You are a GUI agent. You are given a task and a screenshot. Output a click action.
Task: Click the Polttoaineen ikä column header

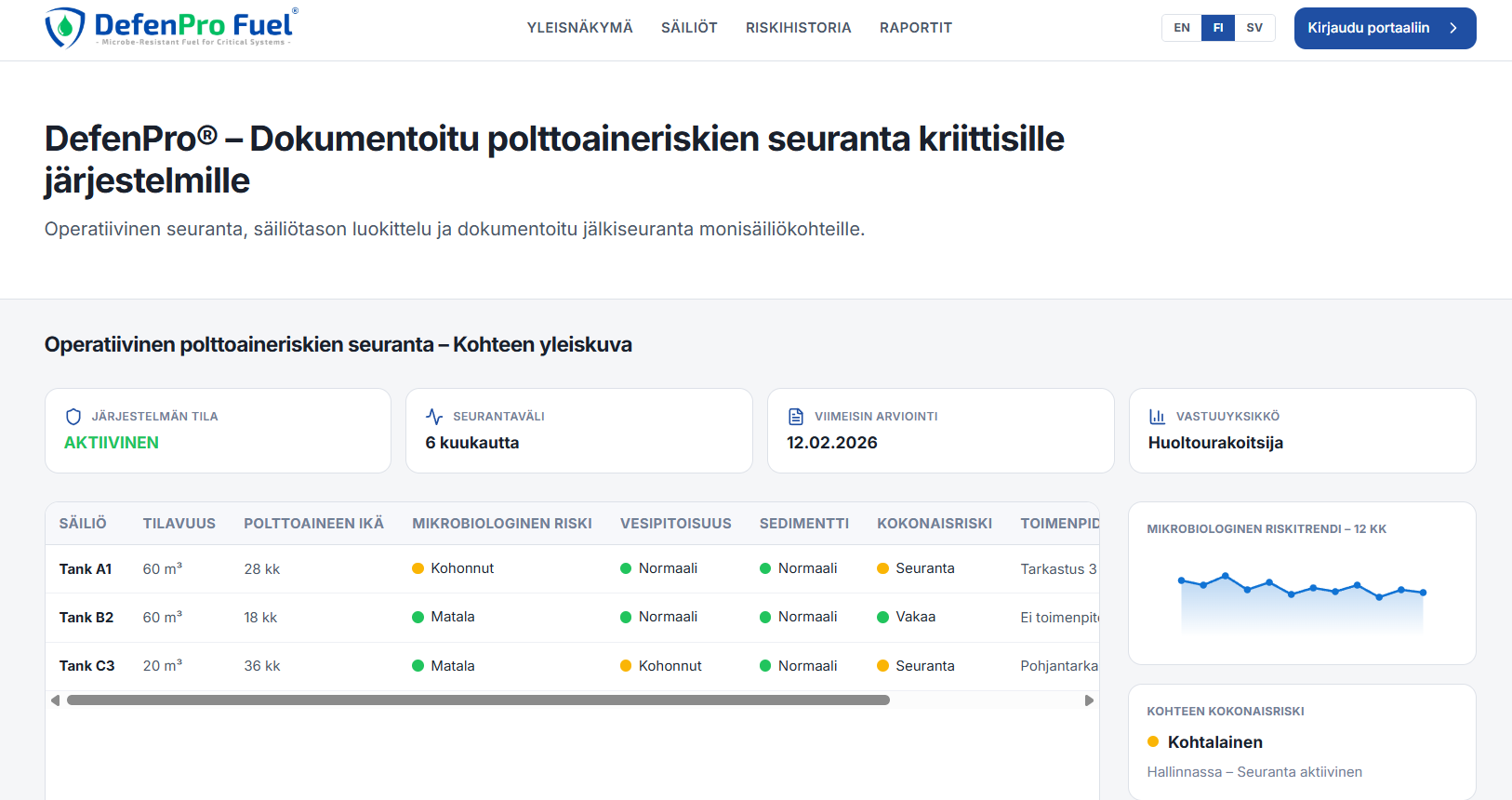314,524
